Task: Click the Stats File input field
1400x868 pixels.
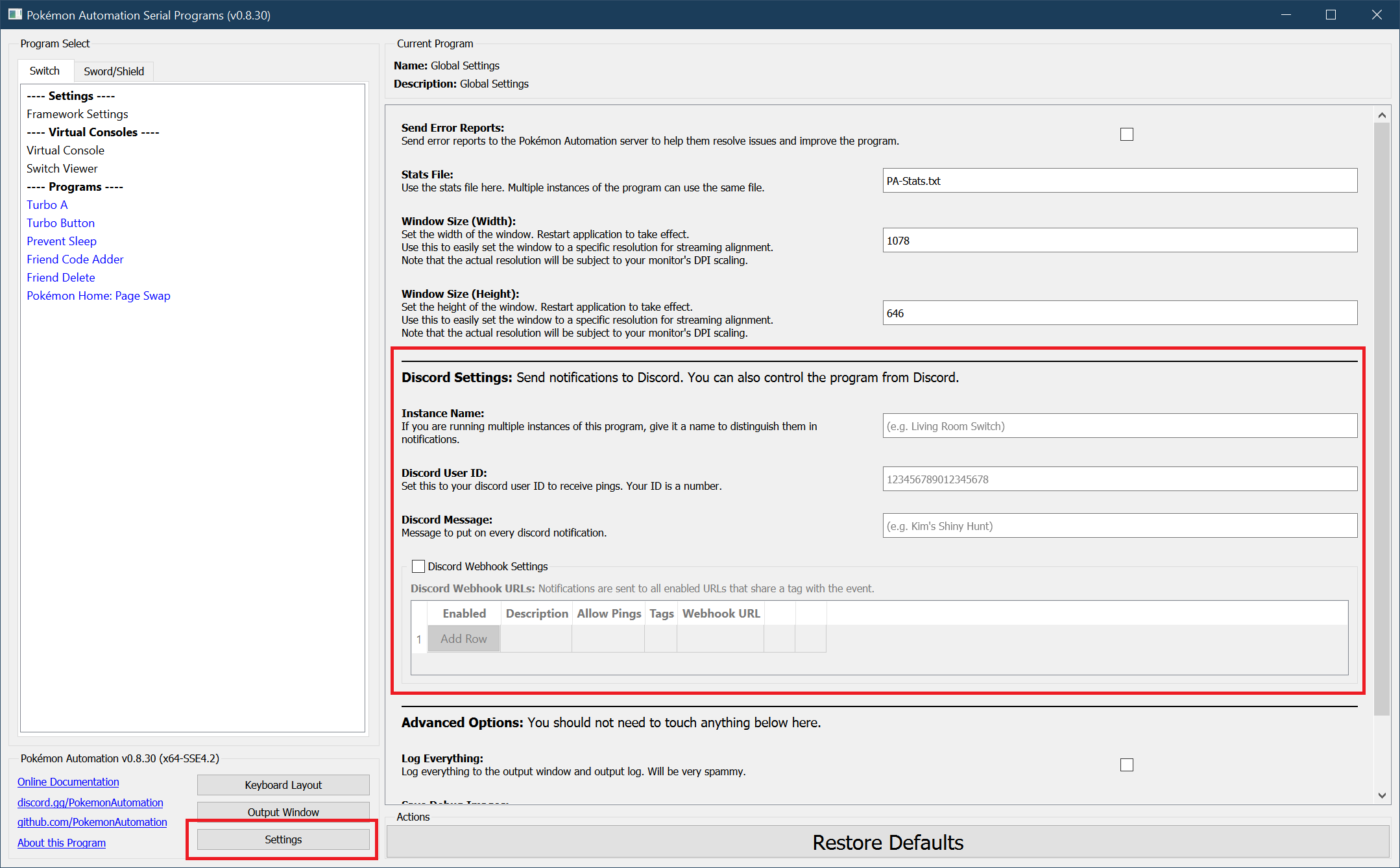Action: tap(1119, 181)
